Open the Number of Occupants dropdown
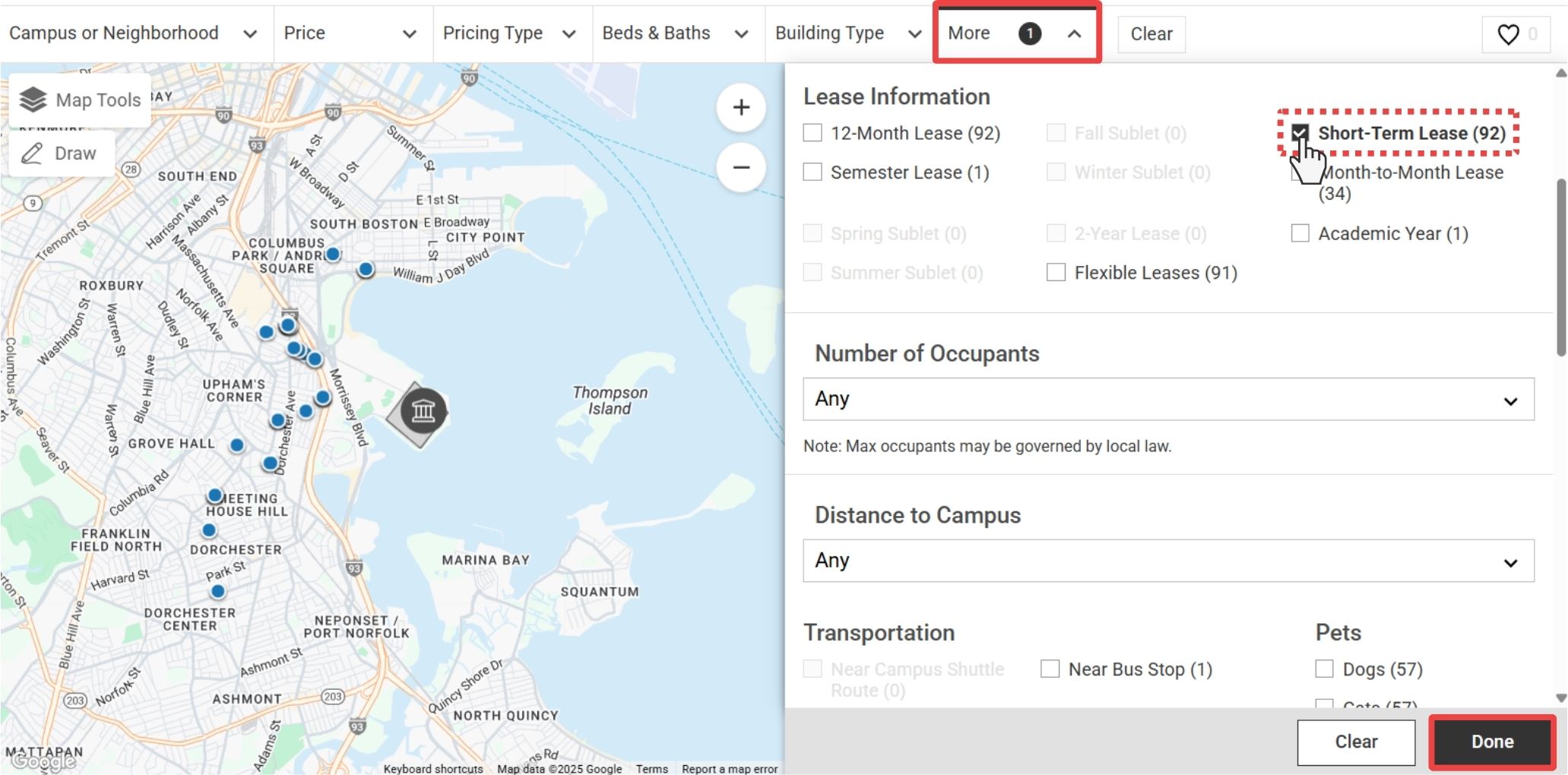The height and width of the screenshot is (775, 1568). pyautogui.click(x=1167, y=399)
